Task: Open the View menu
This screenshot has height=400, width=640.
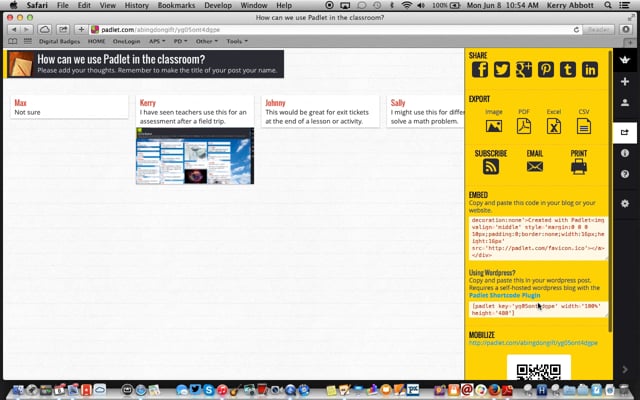Action: click(108, 5)
